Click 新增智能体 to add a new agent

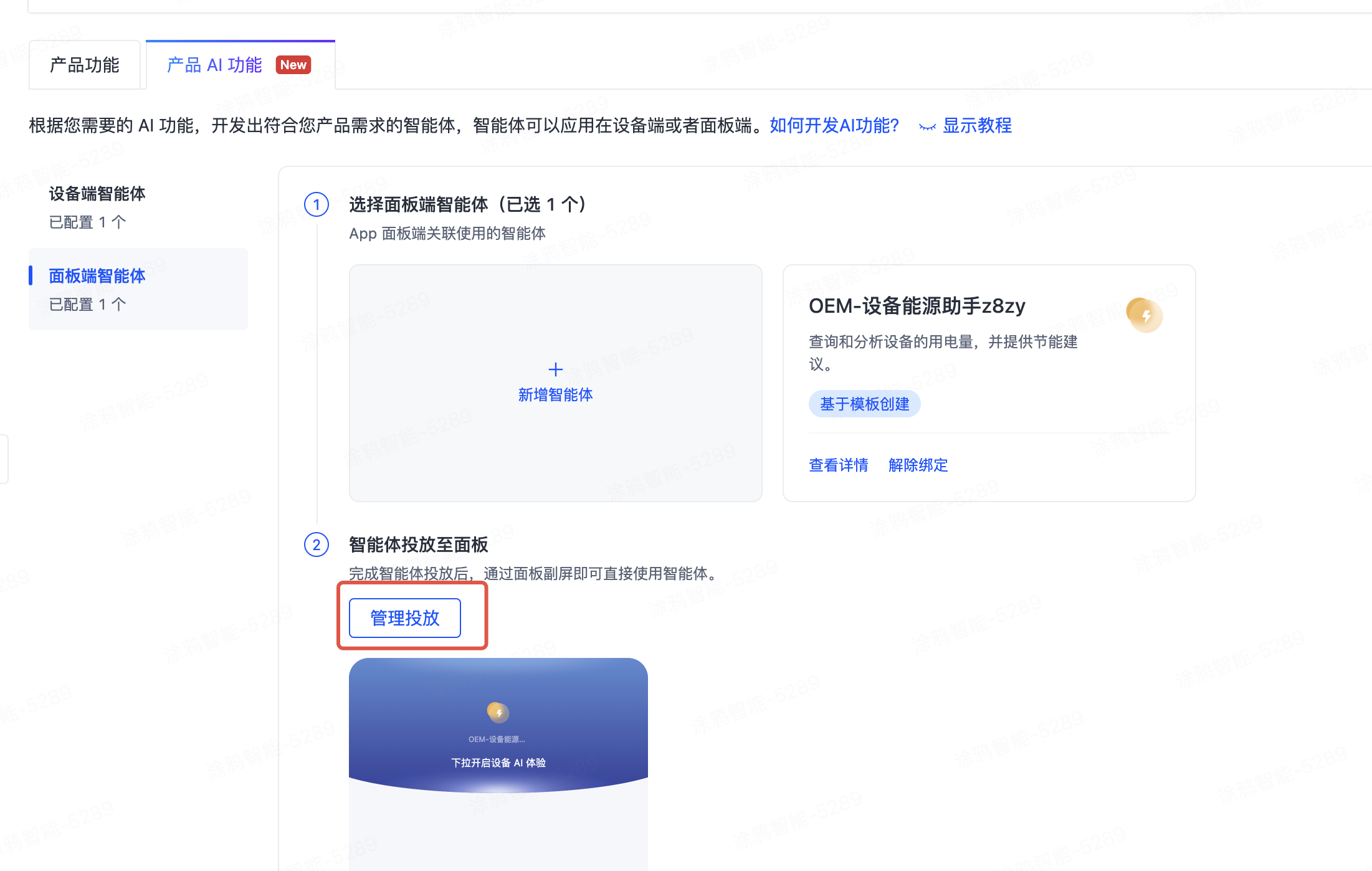pos(555,394)
